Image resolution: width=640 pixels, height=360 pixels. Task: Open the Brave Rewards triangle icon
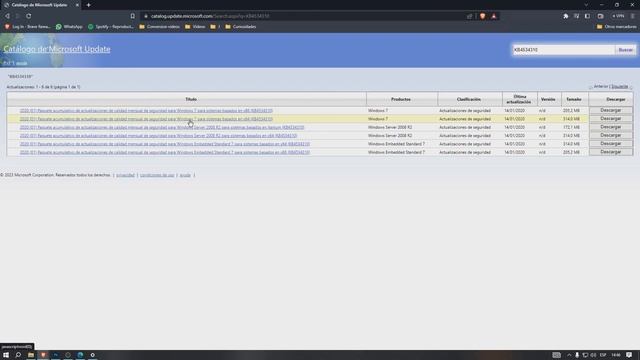point(493,16)
